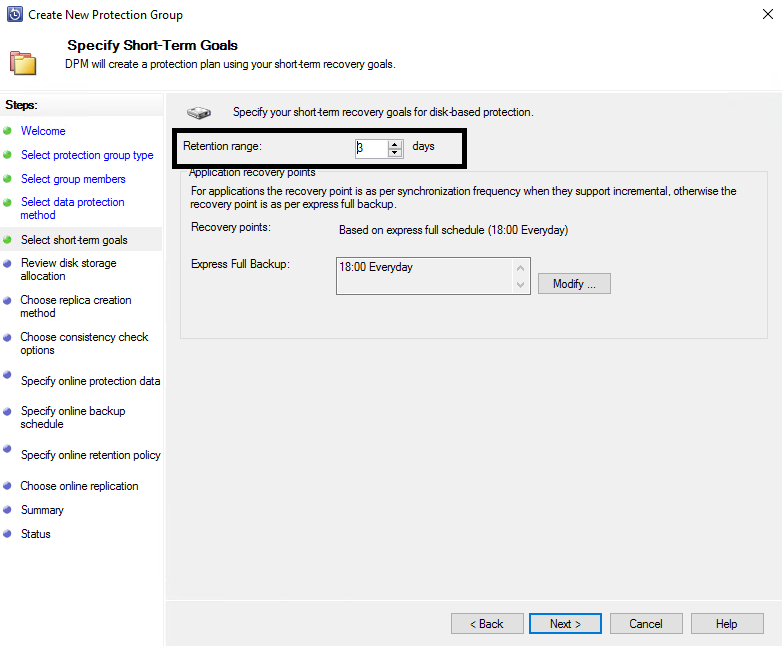This screenshot has width=782, height=646.
Task: Open the Welcome step
Action: click(43, 131)
